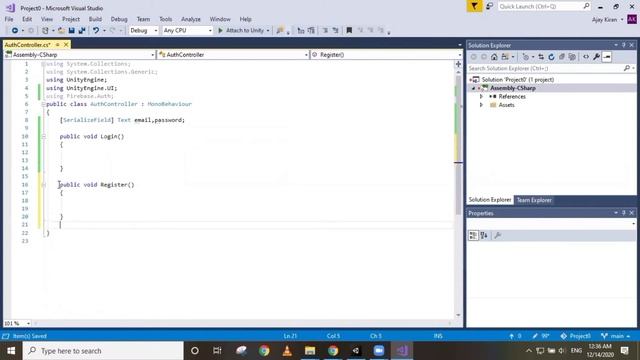The width and height of the screenshot is (640, 360).
Task: Click the Windows taskbar search box
Action: 103,351
